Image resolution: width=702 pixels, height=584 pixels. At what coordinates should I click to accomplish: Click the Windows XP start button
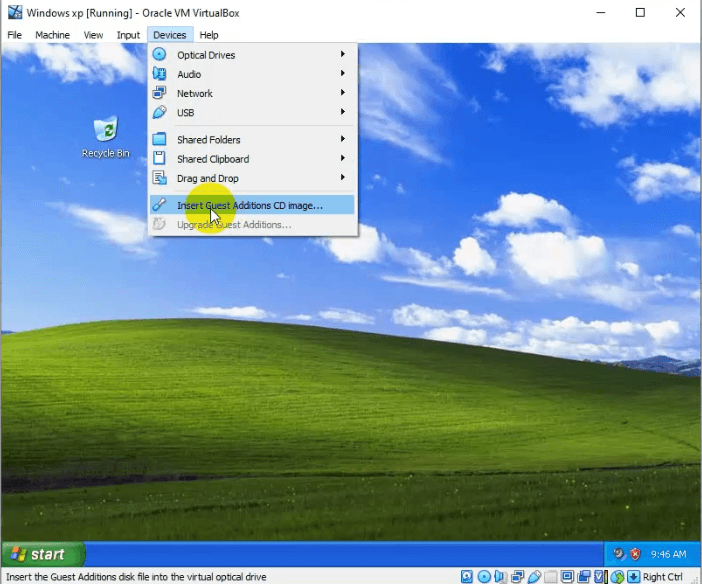[x=43, y=554]
